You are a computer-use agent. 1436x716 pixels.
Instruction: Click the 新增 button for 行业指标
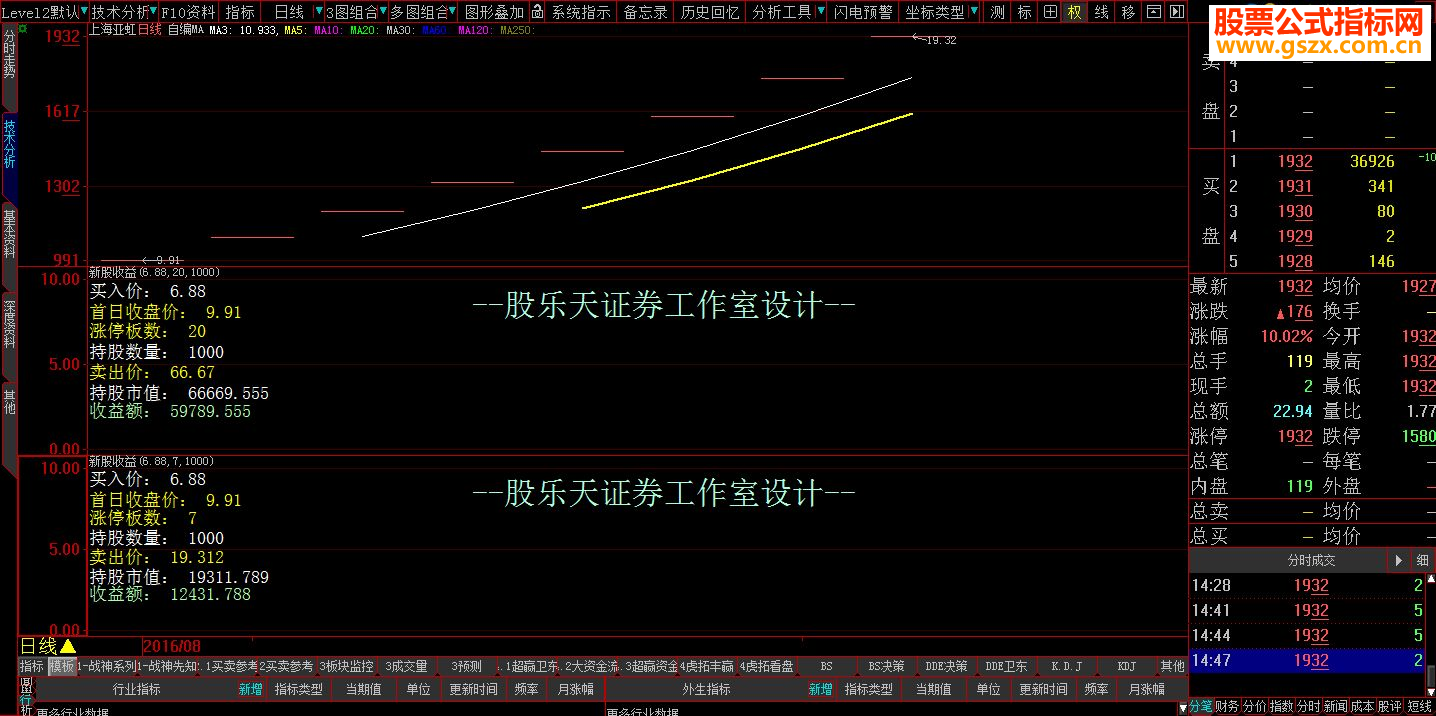pyautogui.click(x=251, y=690)
